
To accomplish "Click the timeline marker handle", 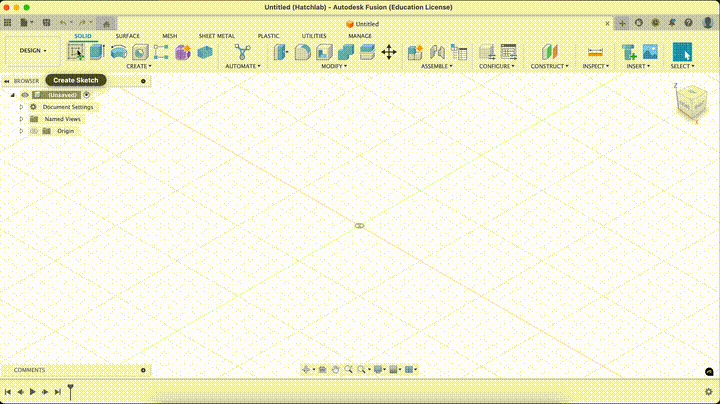I will [70, 391].
